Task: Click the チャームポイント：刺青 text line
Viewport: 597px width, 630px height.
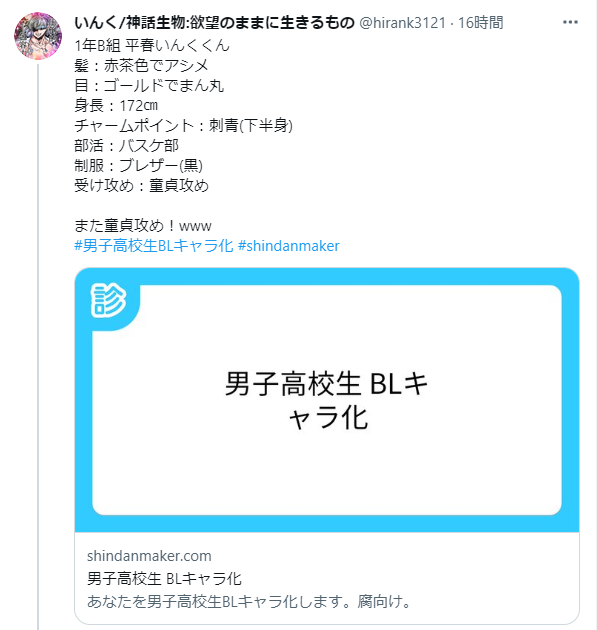Action: pyautogui.click(x=184, y=125)
